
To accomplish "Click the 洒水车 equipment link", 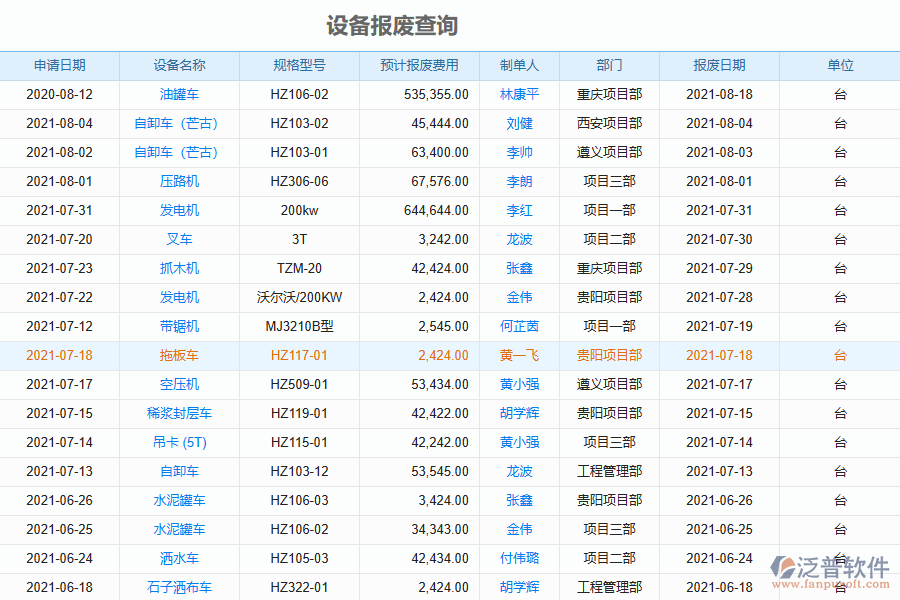I will [177, 558].
